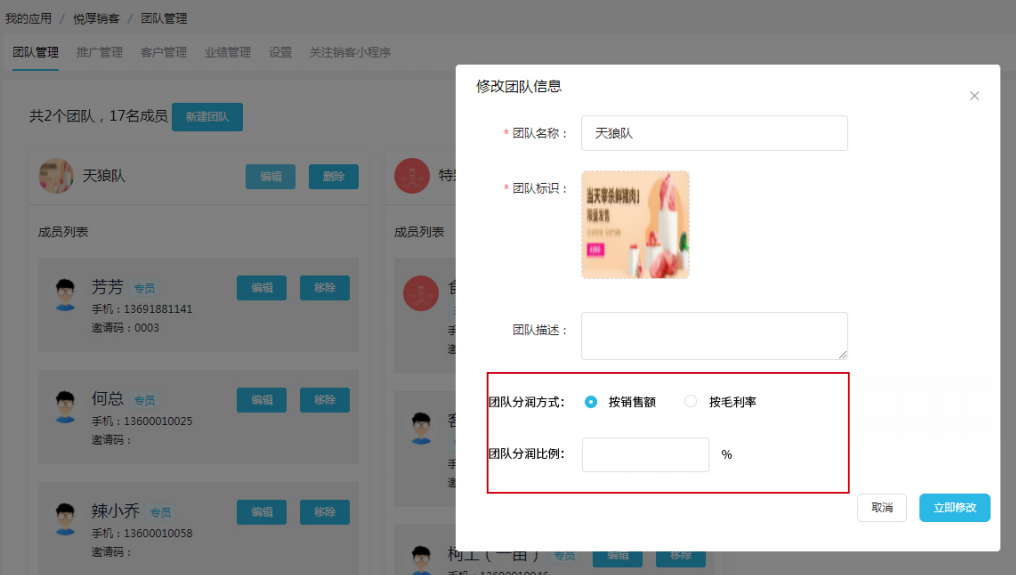This screenshot has width=1016, height=575.
Task: Switch to the 业绩管理 tab
Action: point(227,53)
